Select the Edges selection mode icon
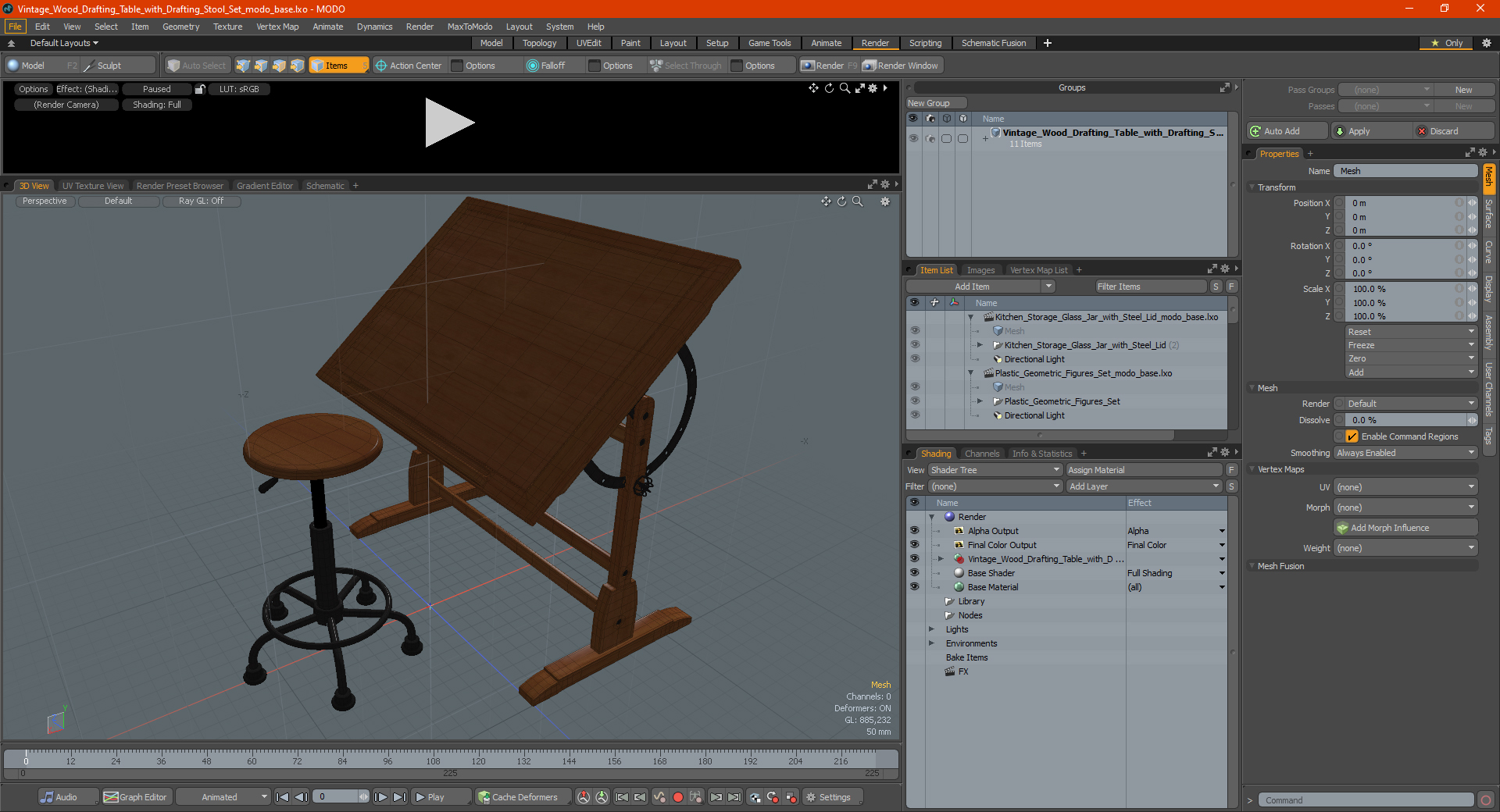This screenshot has height=812, width=1500. coord(261,66)
